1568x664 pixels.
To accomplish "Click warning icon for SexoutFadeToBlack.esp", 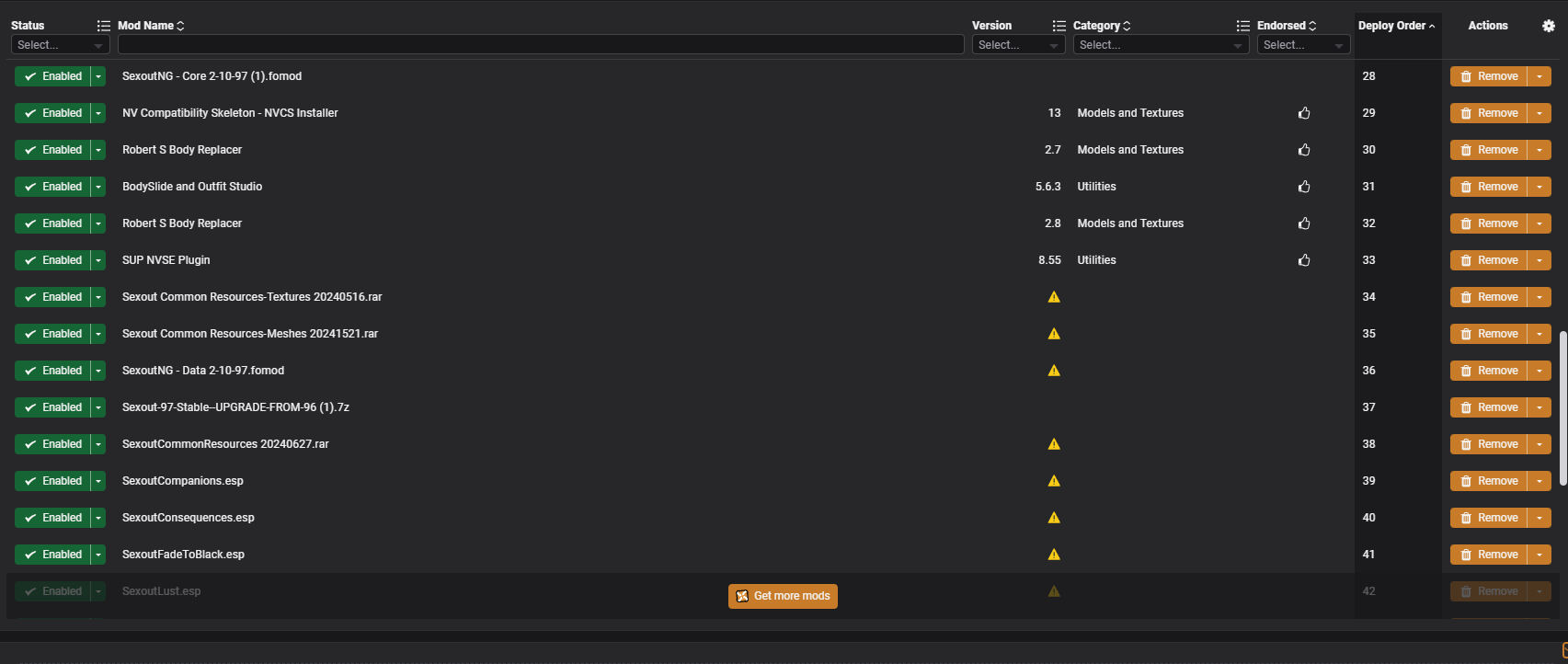I will [1054, 555].
